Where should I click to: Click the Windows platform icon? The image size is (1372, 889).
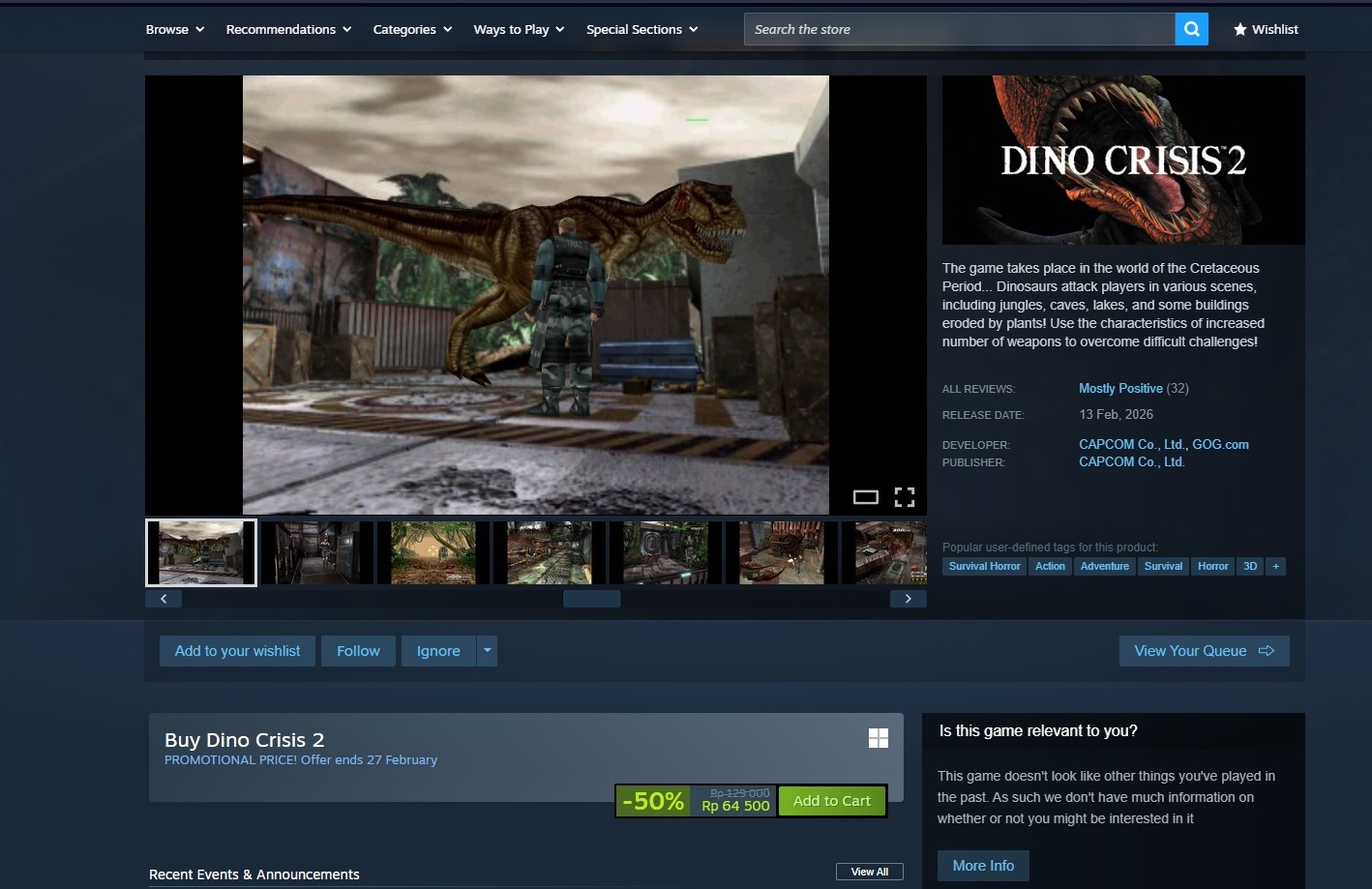pyautogui.click(x=878, y=738)
